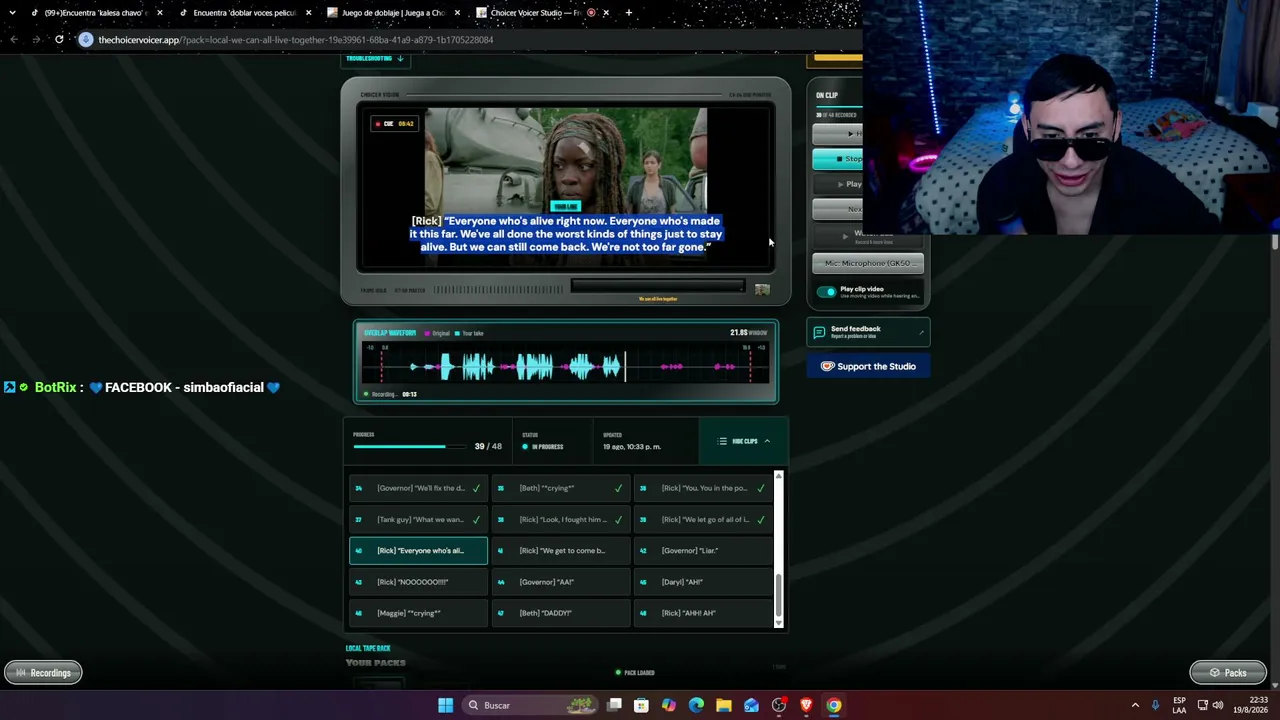This screenshot has height=720, width=1280.
Task: Reload the page
Action: click(59, 40)
